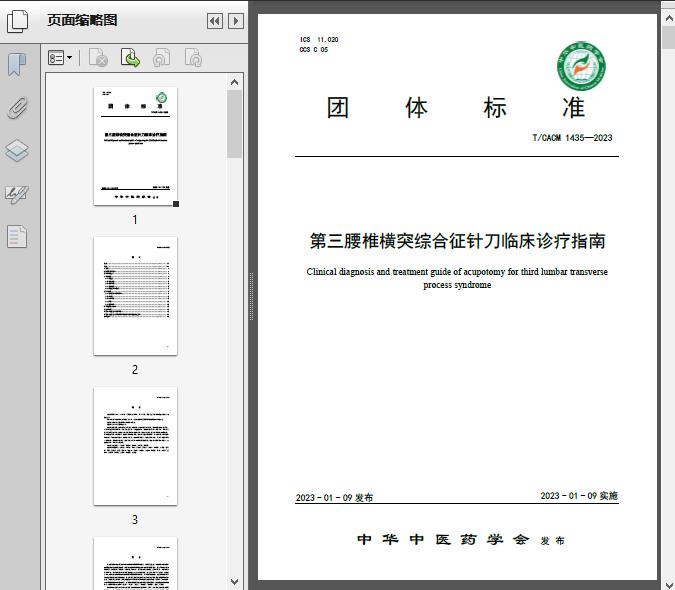Click the extract pages green-arrow icon
This screenshot has height=590, width=675.
130,58
